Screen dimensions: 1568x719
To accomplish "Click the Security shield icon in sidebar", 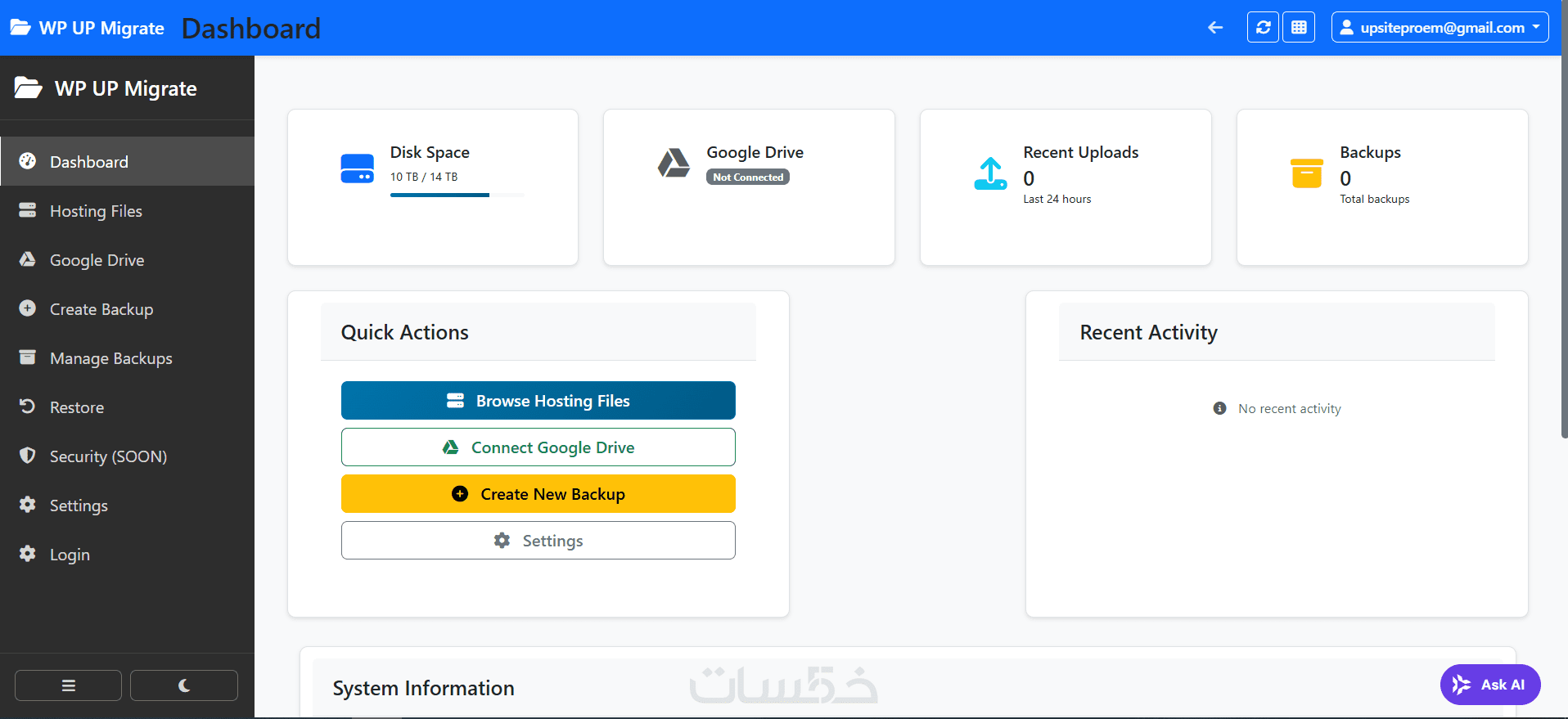I will click(x=28, y=456).
